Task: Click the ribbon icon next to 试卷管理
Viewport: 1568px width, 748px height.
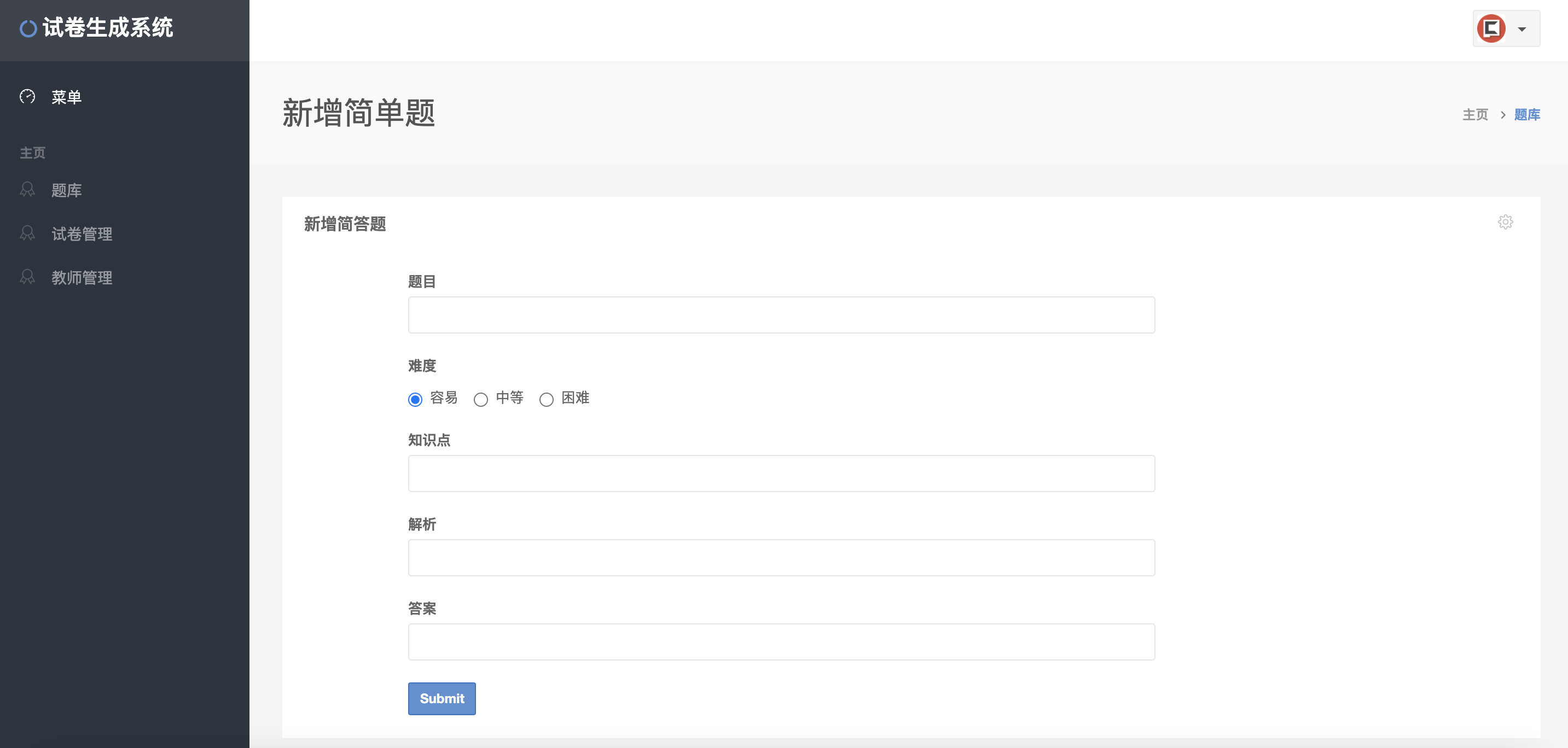Action: pyautogui.click(x=27, y=233)
